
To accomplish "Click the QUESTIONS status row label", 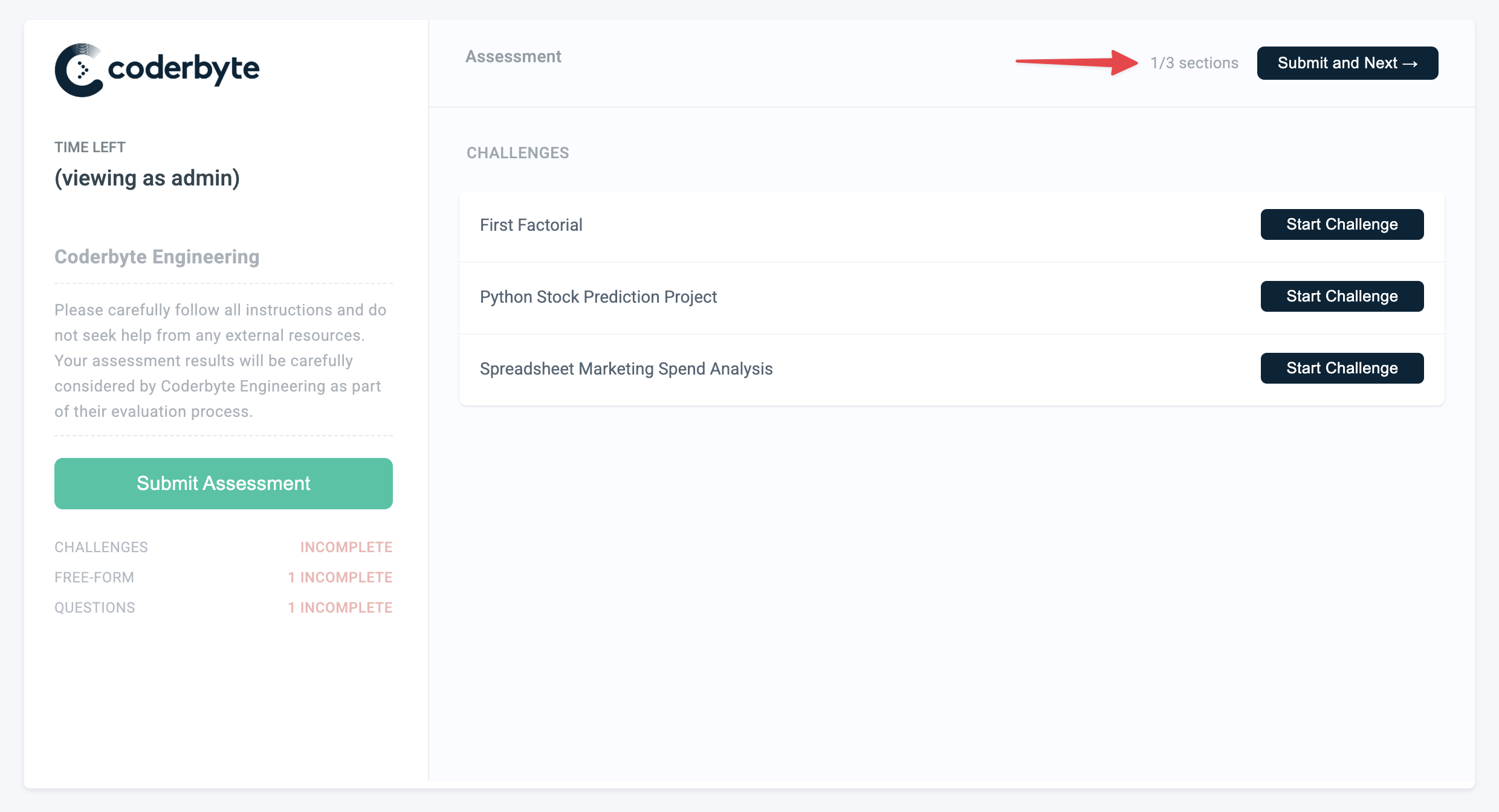I will pos(95,608).
